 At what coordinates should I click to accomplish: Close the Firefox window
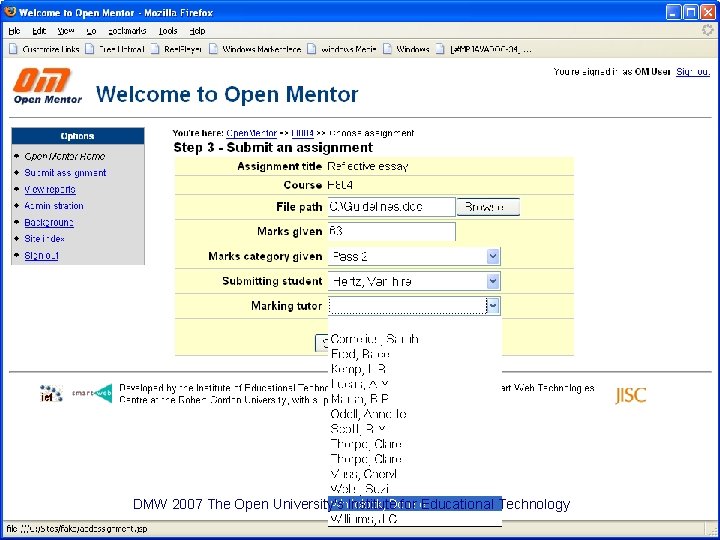click(708, 12)
